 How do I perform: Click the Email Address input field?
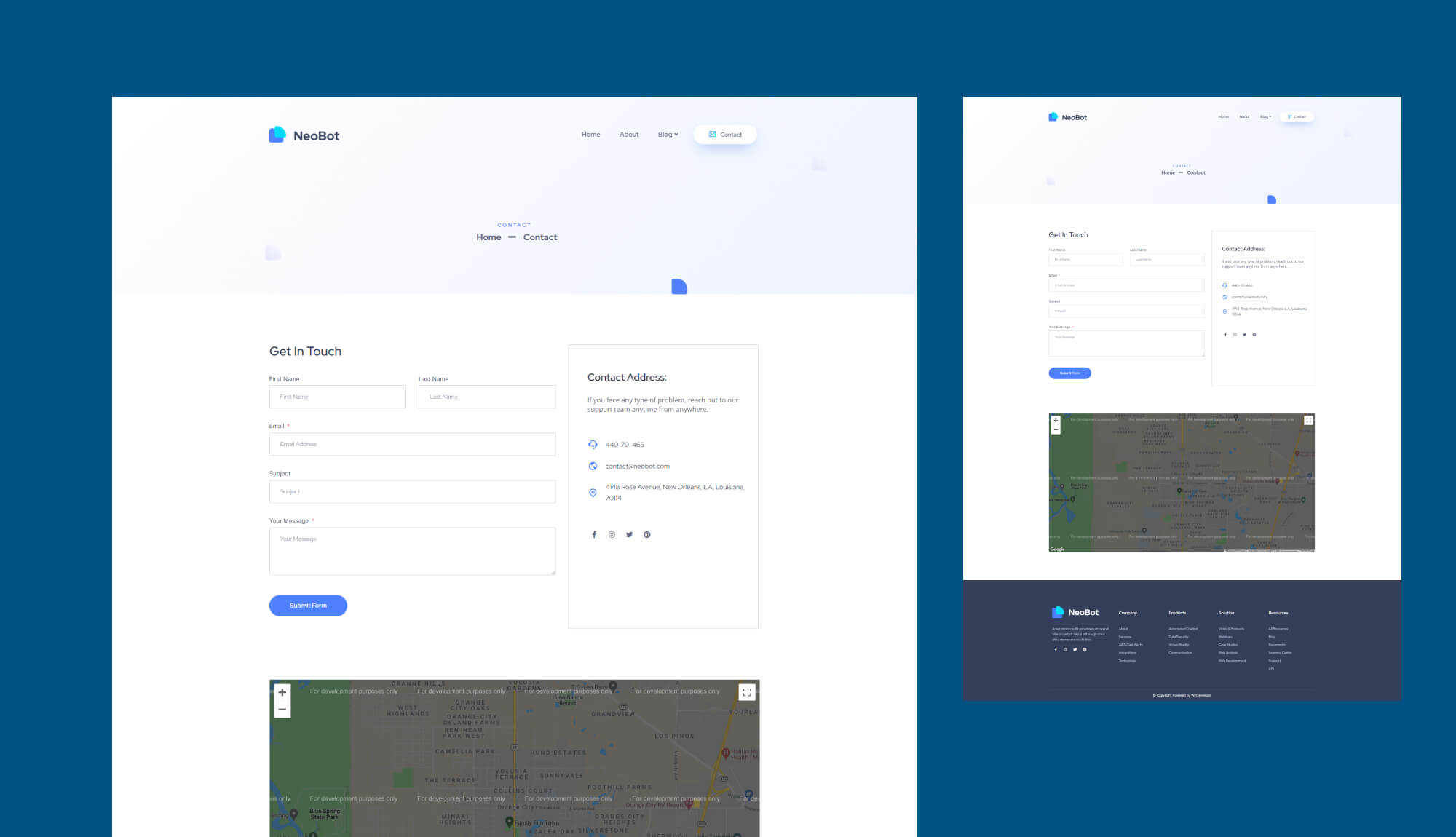point(412,444)
